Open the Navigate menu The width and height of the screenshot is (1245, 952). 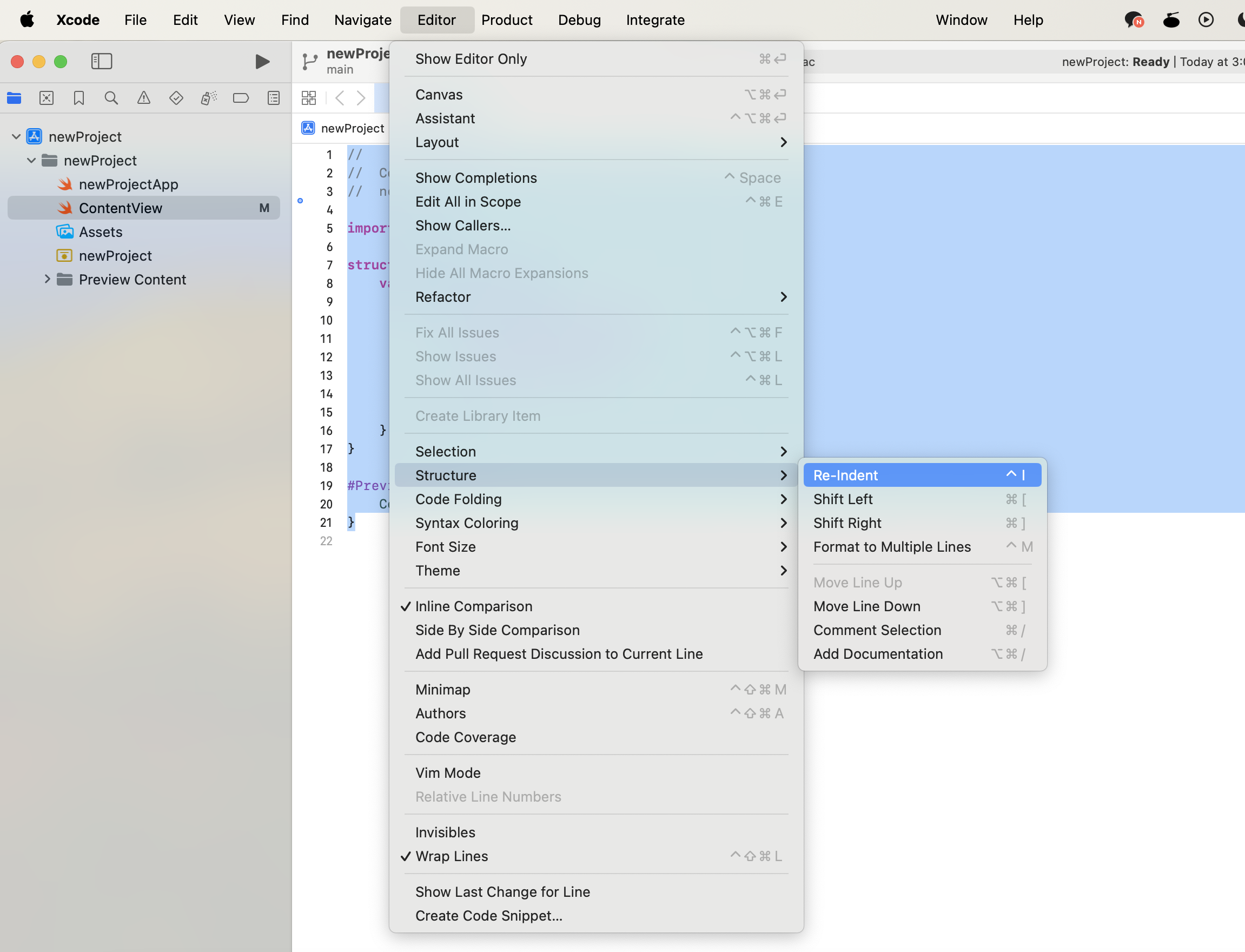[x=362, y=20]
